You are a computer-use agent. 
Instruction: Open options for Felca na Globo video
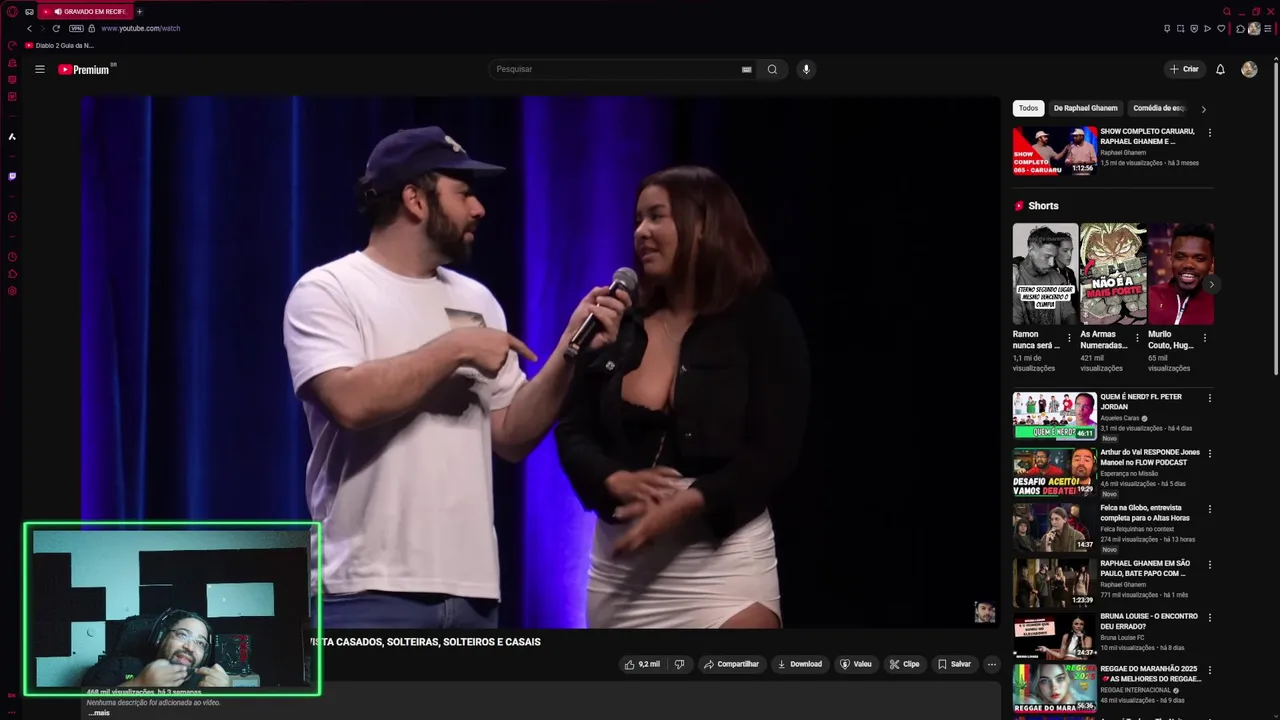tap(1210, 509)
